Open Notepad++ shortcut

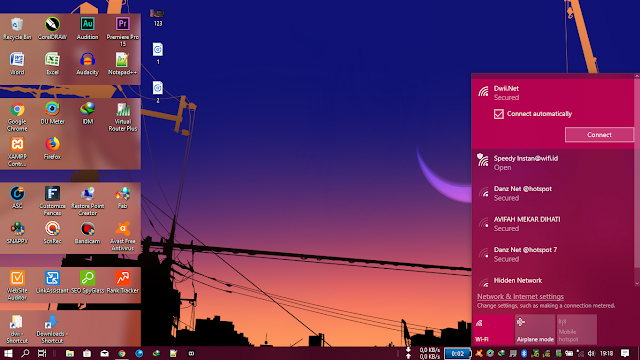click(x=122, y=64)
